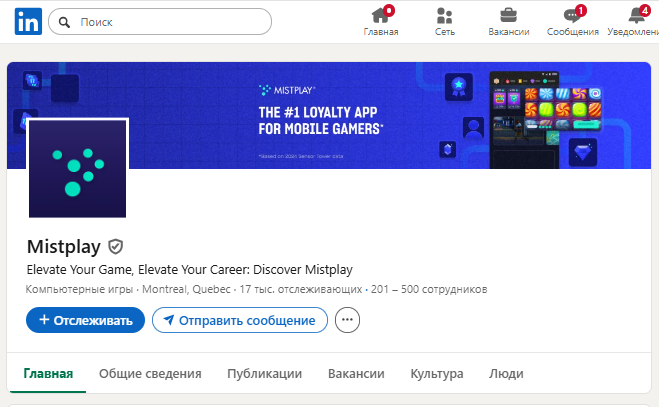This screenshot has height=407, width=659.
Task: Click Отправить сообщение button
Action: (x=240, y=320)
